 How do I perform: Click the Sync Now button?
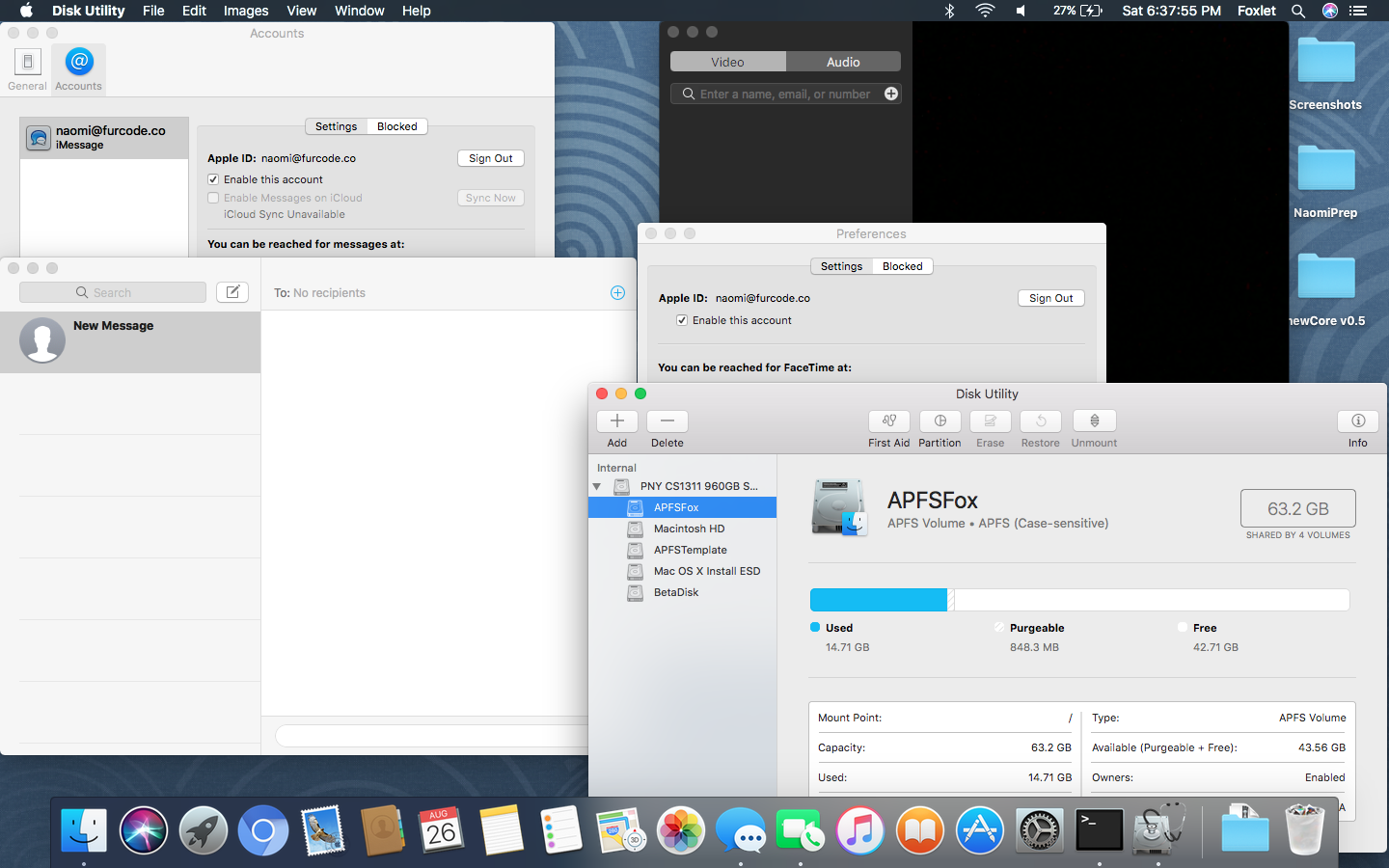pos(491,198)
